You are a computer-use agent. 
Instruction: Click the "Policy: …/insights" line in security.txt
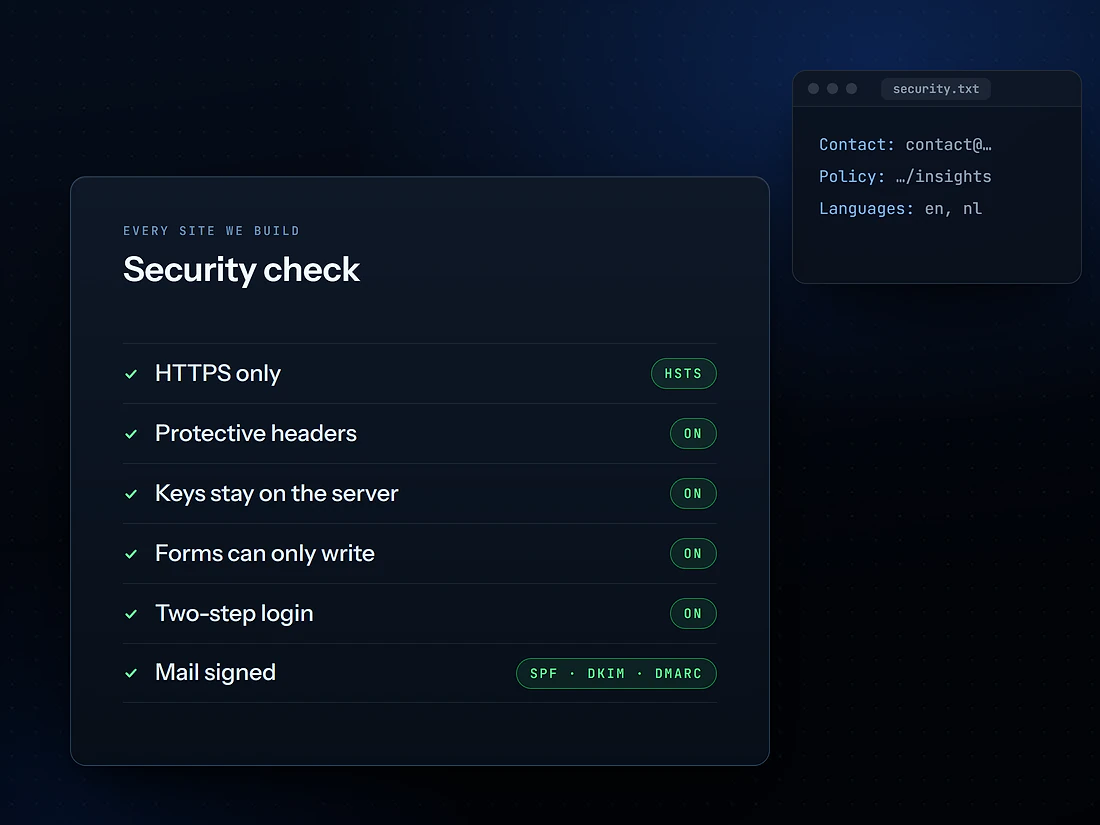pyautogui.click(x=905, y=177)
